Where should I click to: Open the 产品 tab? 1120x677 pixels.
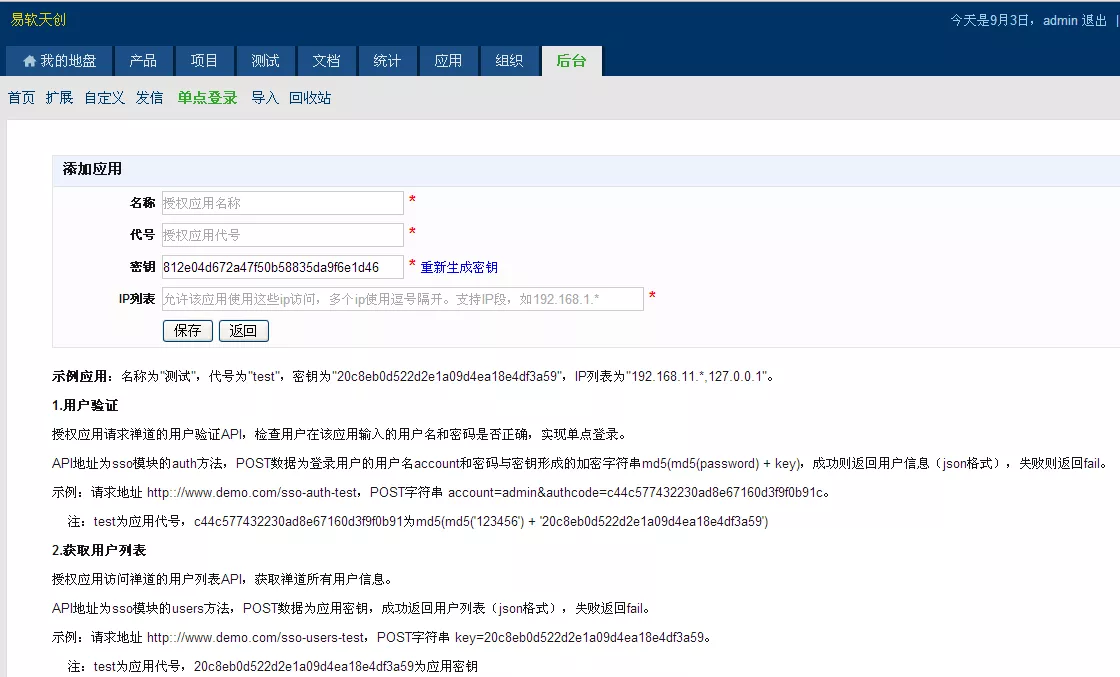click(143, 61)
